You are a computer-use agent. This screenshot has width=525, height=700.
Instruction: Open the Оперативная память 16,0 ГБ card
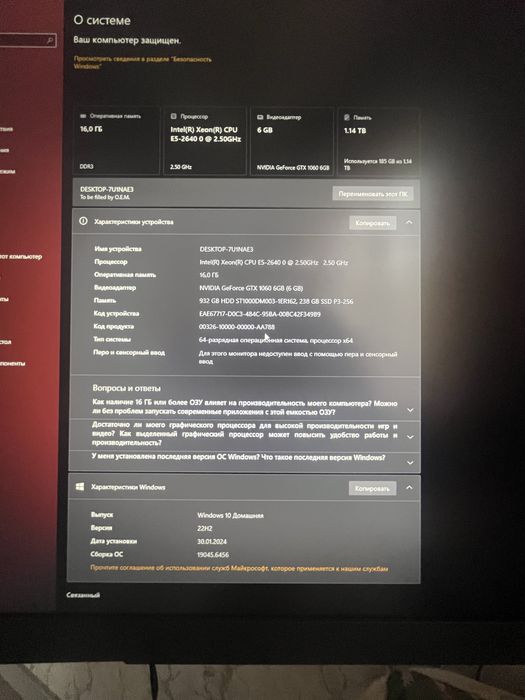click(116, 141)
